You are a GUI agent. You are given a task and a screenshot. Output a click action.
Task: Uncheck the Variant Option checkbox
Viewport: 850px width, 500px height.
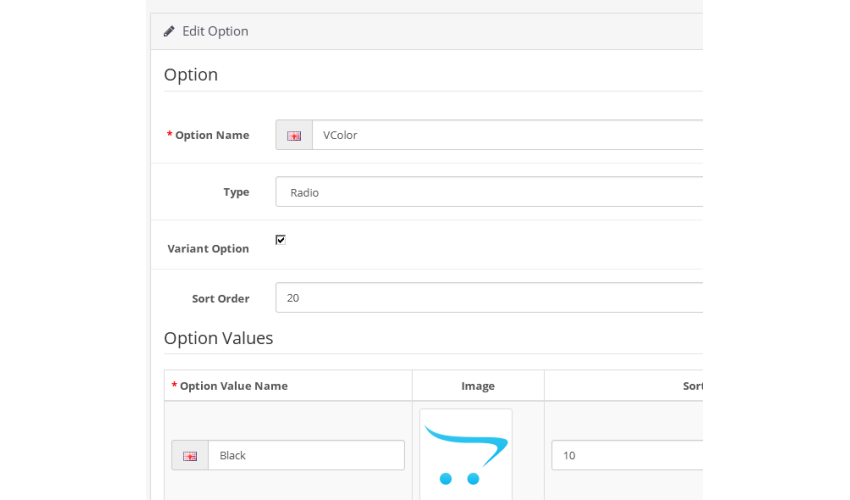click(280, 240)
